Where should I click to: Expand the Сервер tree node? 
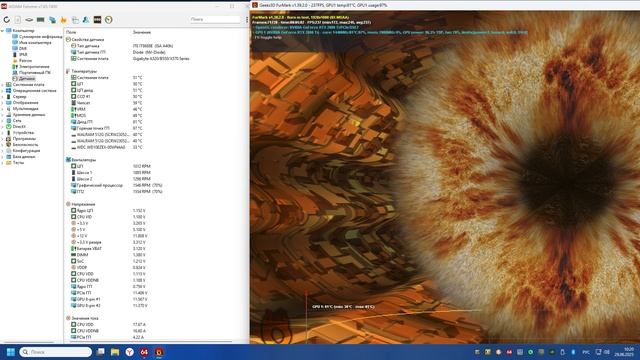2,97
